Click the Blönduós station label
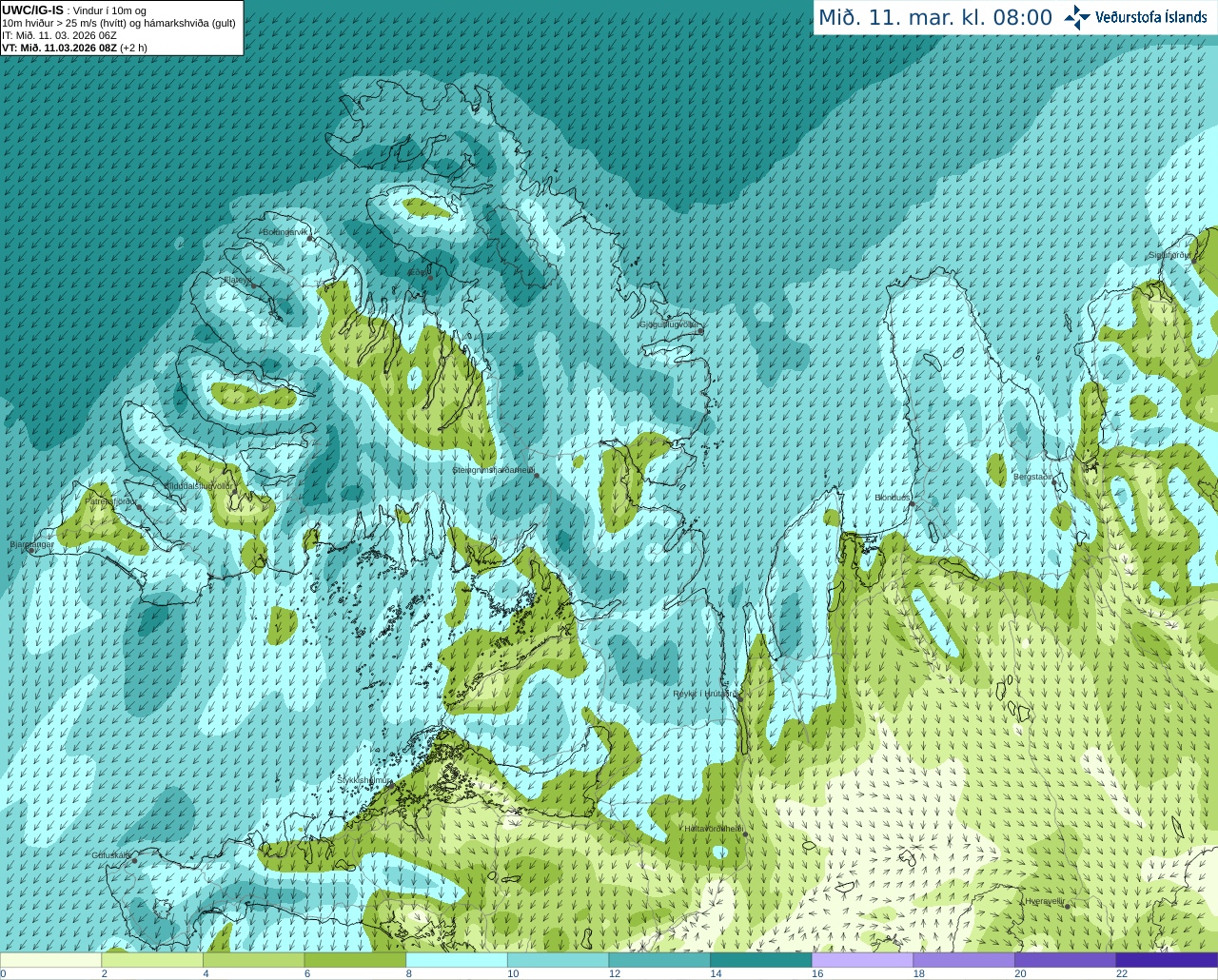This screenshot has width=1218, height=980. point(893,498)
